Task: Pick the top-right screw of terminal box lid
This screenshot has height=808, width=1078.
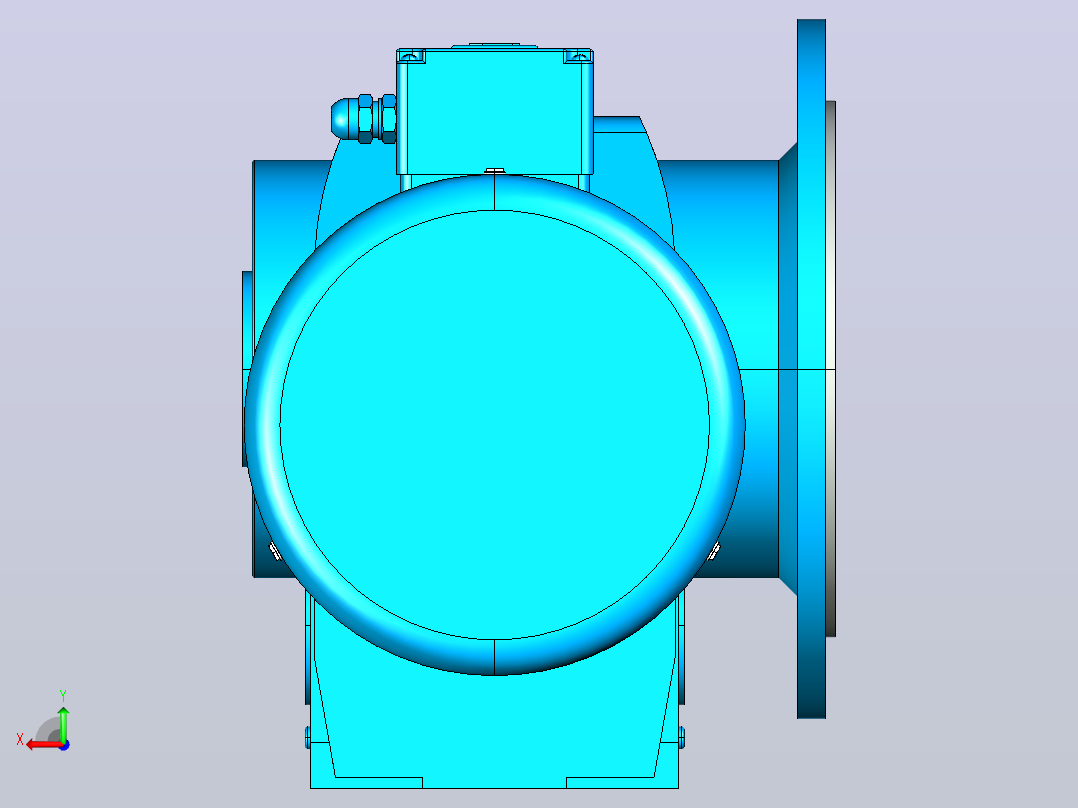Action: (x=578, y=56)
